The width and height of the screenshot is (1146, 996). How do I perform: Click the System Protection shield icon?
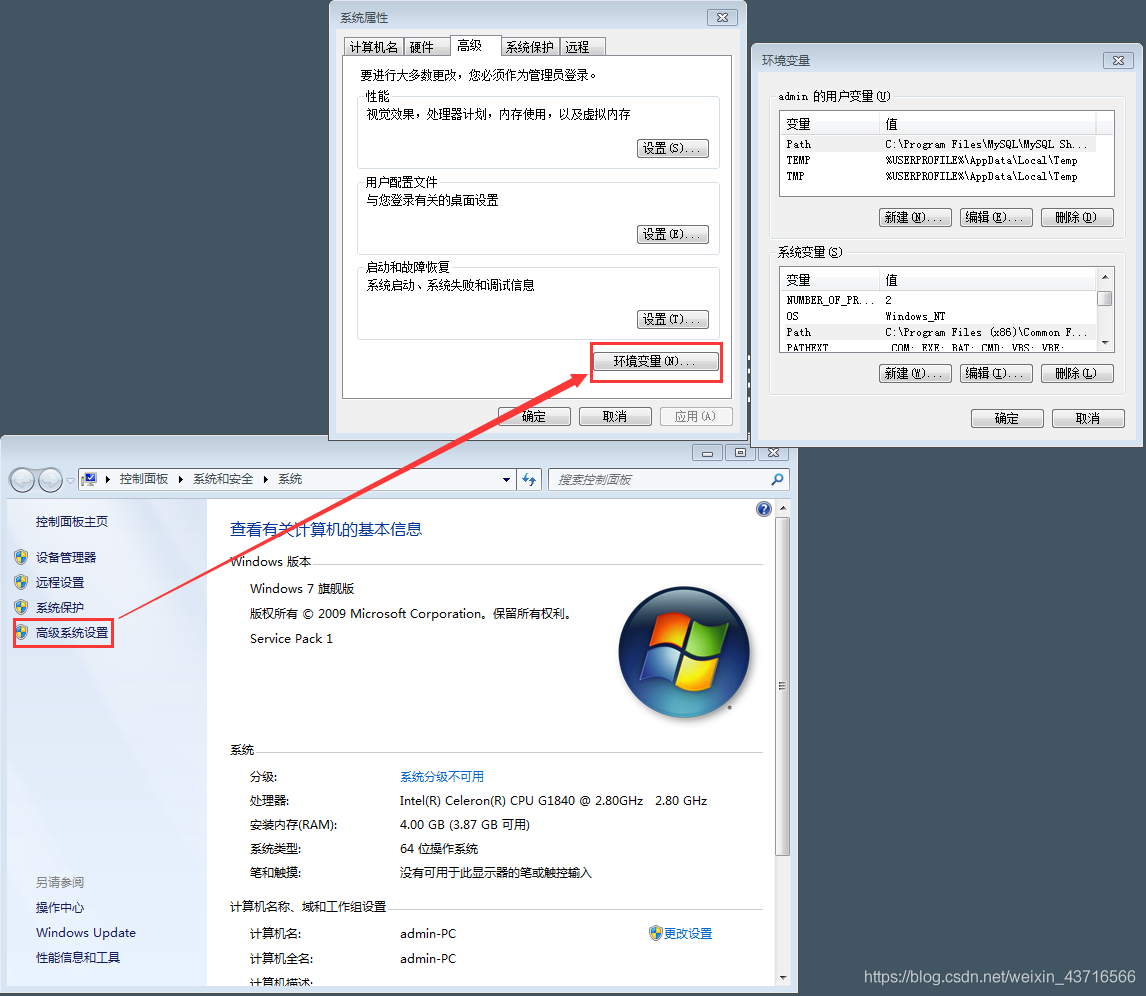tap(21, 607)
